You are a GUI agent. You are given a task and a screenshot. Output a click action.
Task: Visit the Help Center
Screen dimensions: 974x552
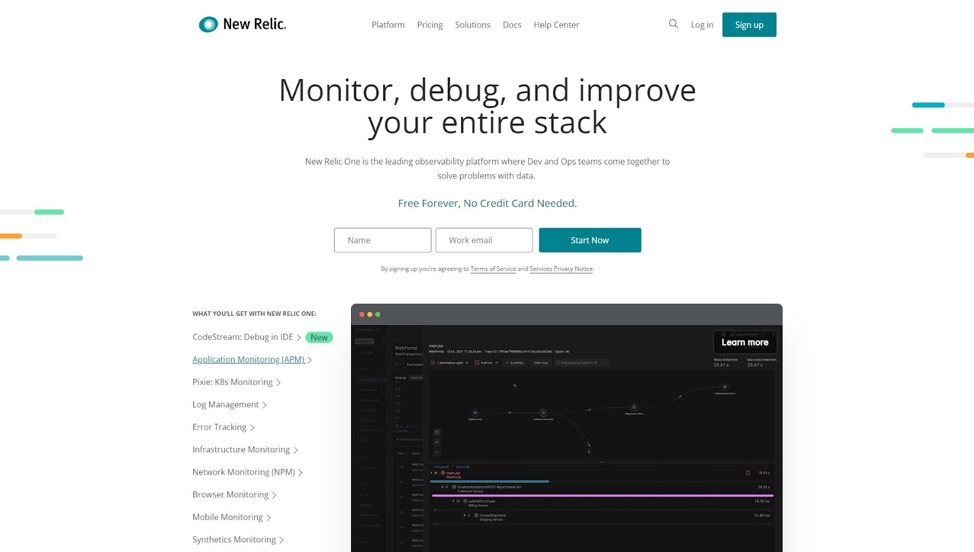[556, 25]
